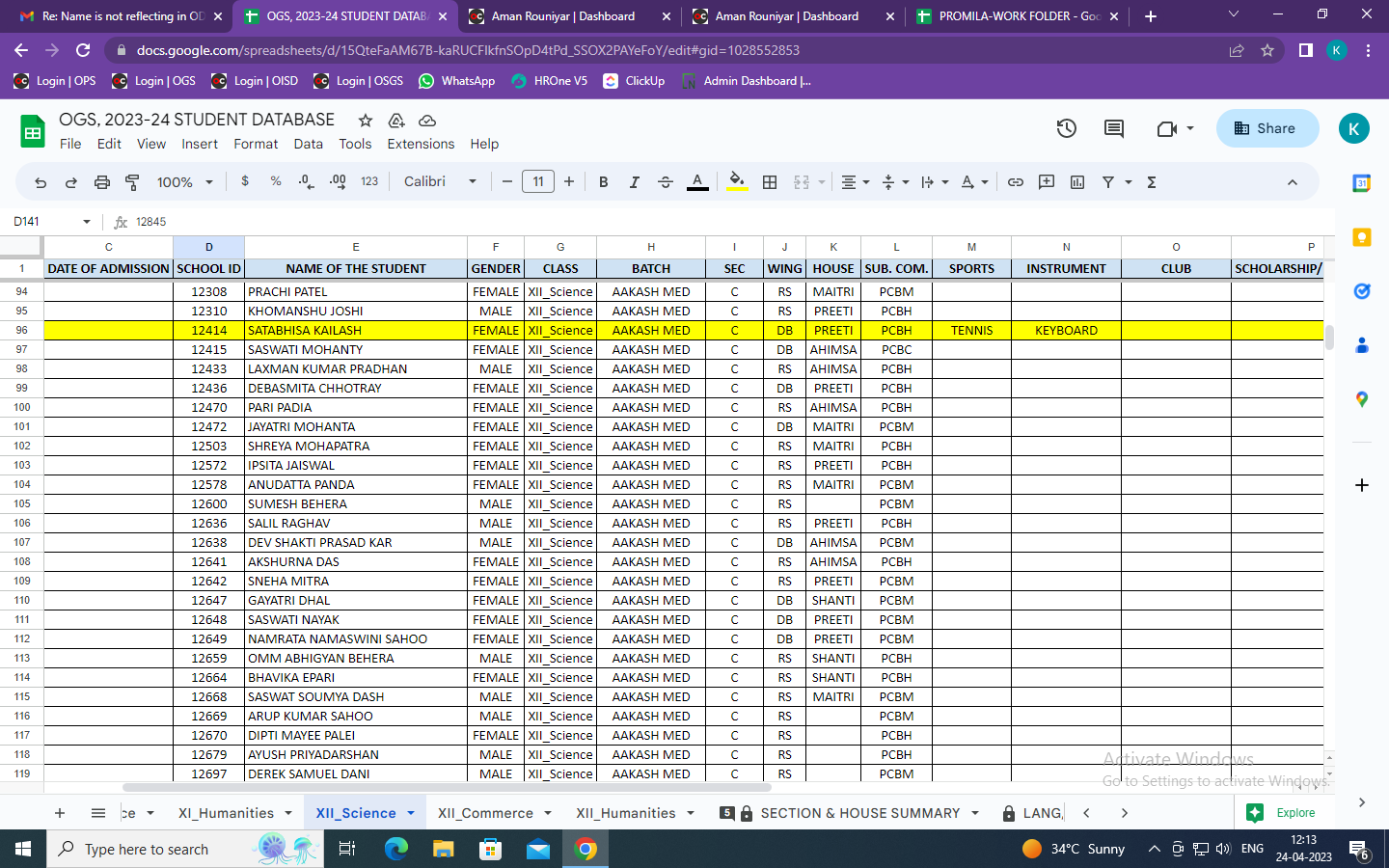The height and width of the screenshot is (868, 1389).
Task: Click the Print icon
Action: 102,182
